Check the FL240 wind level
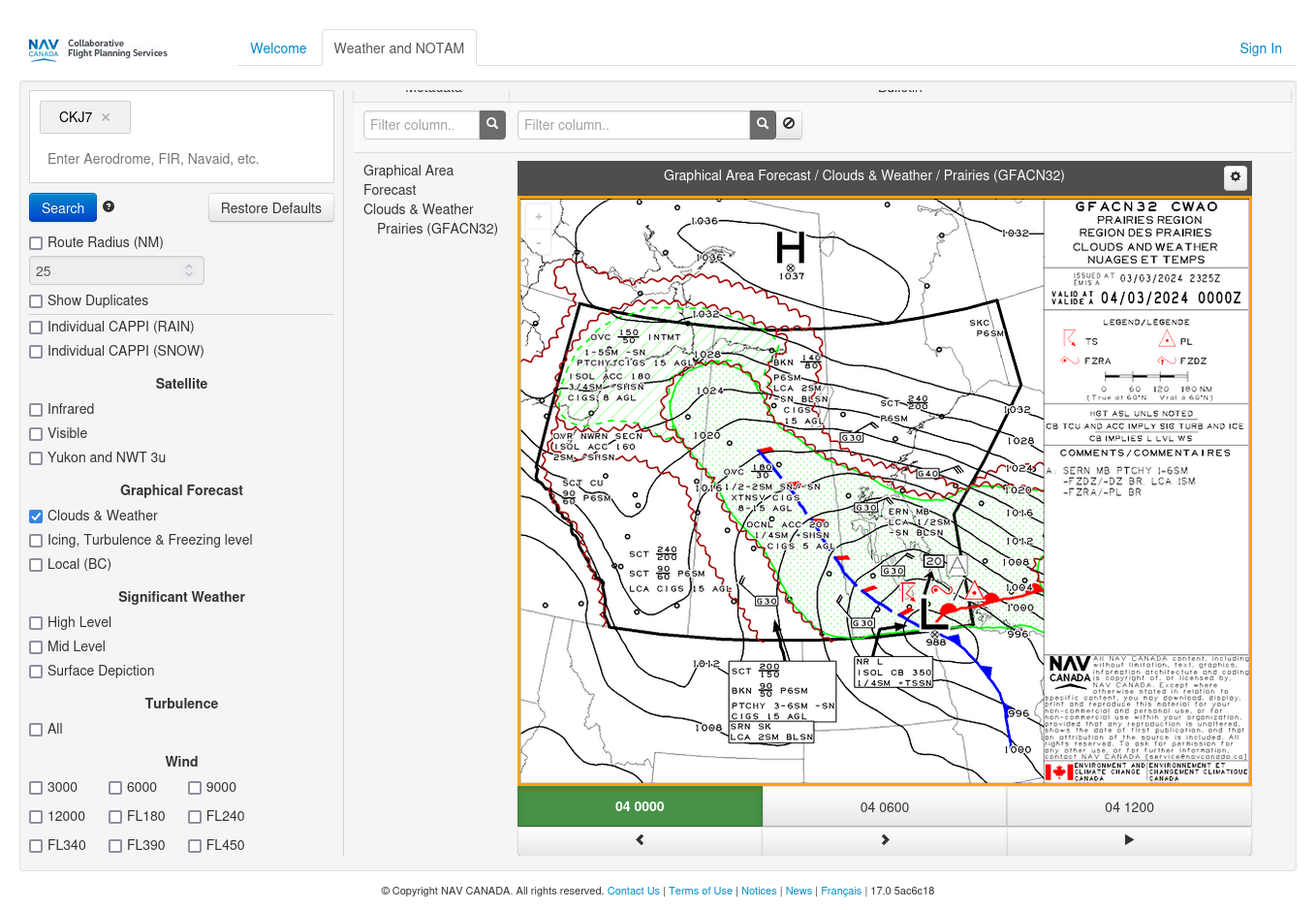1316x910 pixels. point(195,817)
